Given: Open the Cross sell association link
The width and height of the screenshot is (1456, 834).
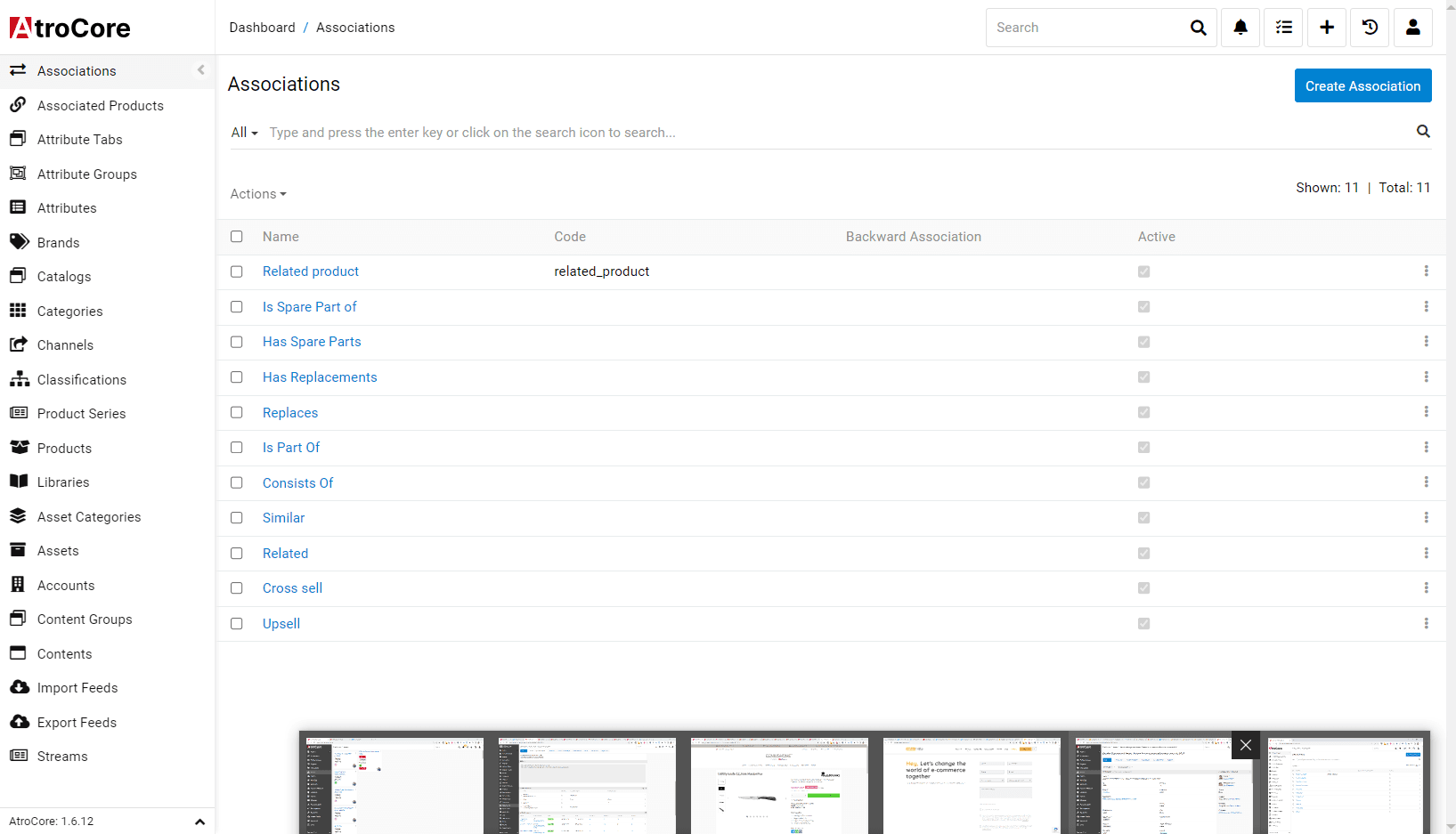Looking at the screenshot, I should 292,588.
